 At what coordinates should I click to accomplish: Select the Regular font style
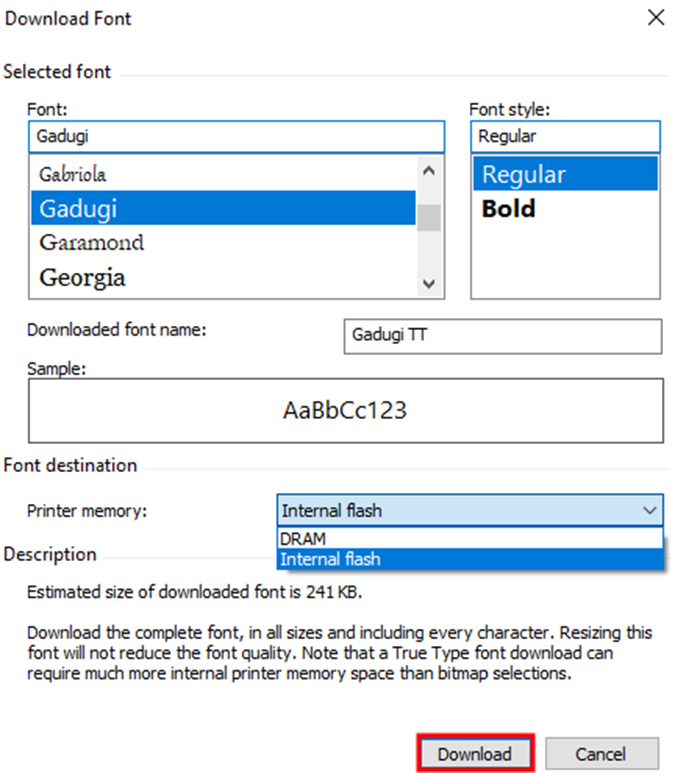click(565, 174)
